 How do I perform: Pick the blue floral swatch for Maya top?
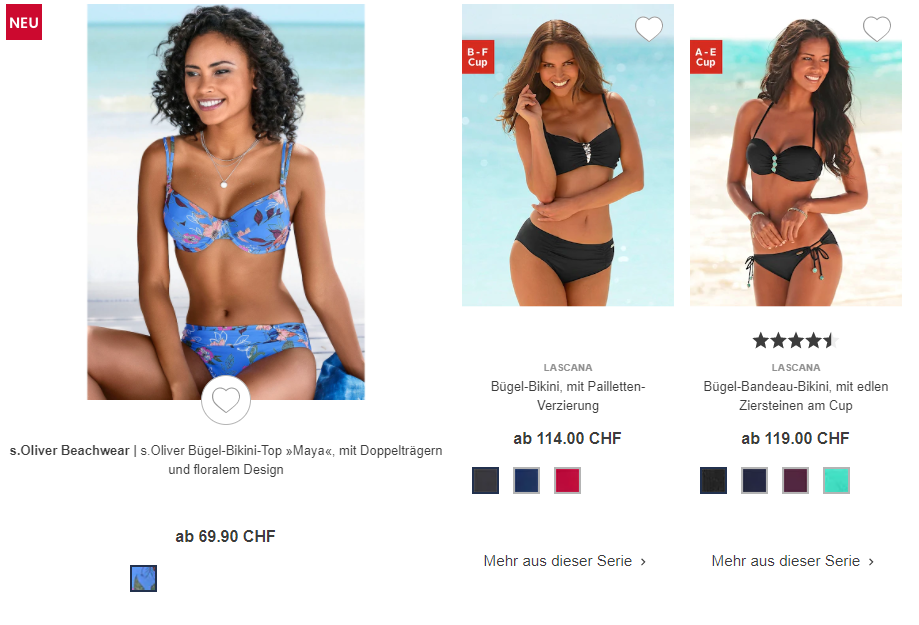click(x=144, y=578)
